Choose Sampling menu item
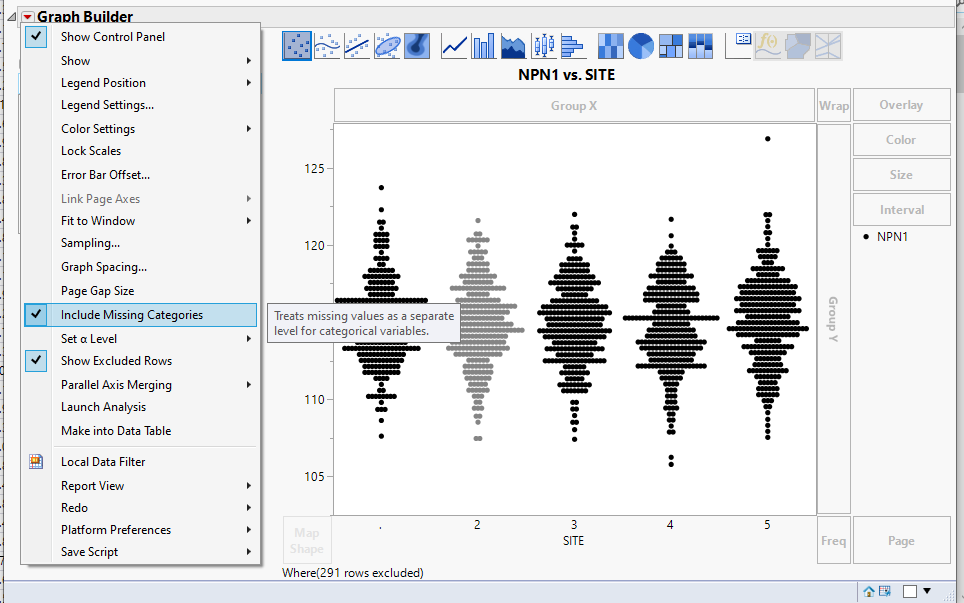Viewport: 964px width, 603px height. (x=141, y=243)
